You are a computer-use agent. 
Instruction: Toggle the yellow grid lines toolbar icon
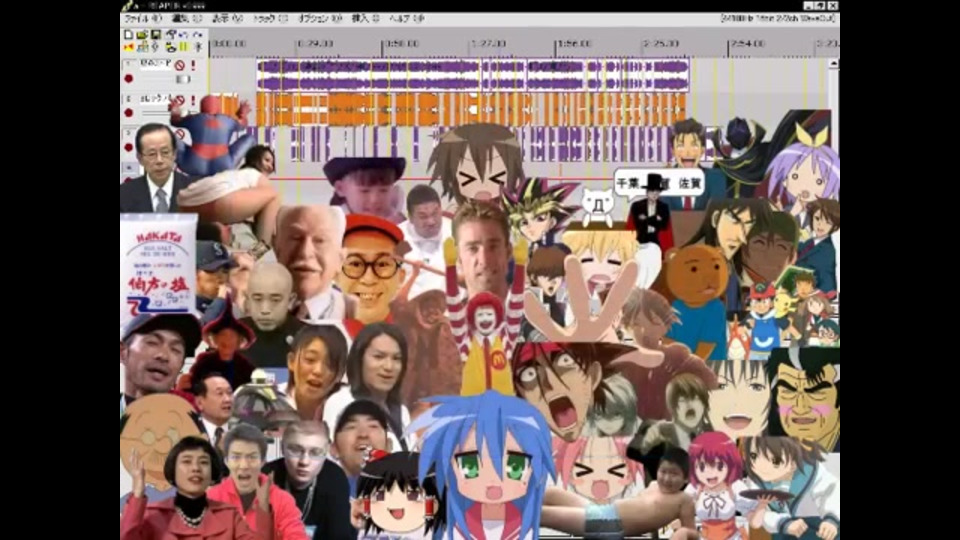[x=184, y=47]
